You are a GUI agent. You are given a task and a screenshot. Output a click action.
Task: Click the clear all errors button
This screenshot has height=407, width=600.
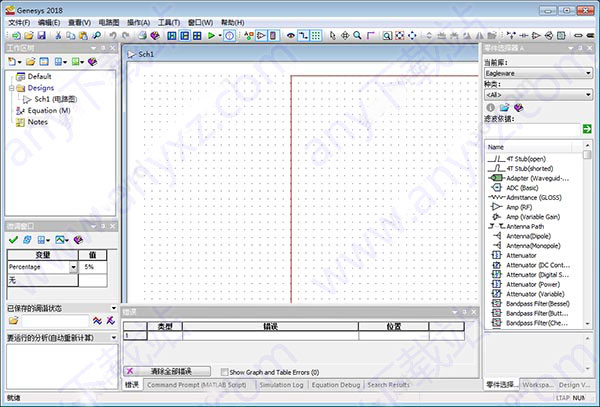click(167, 371)
